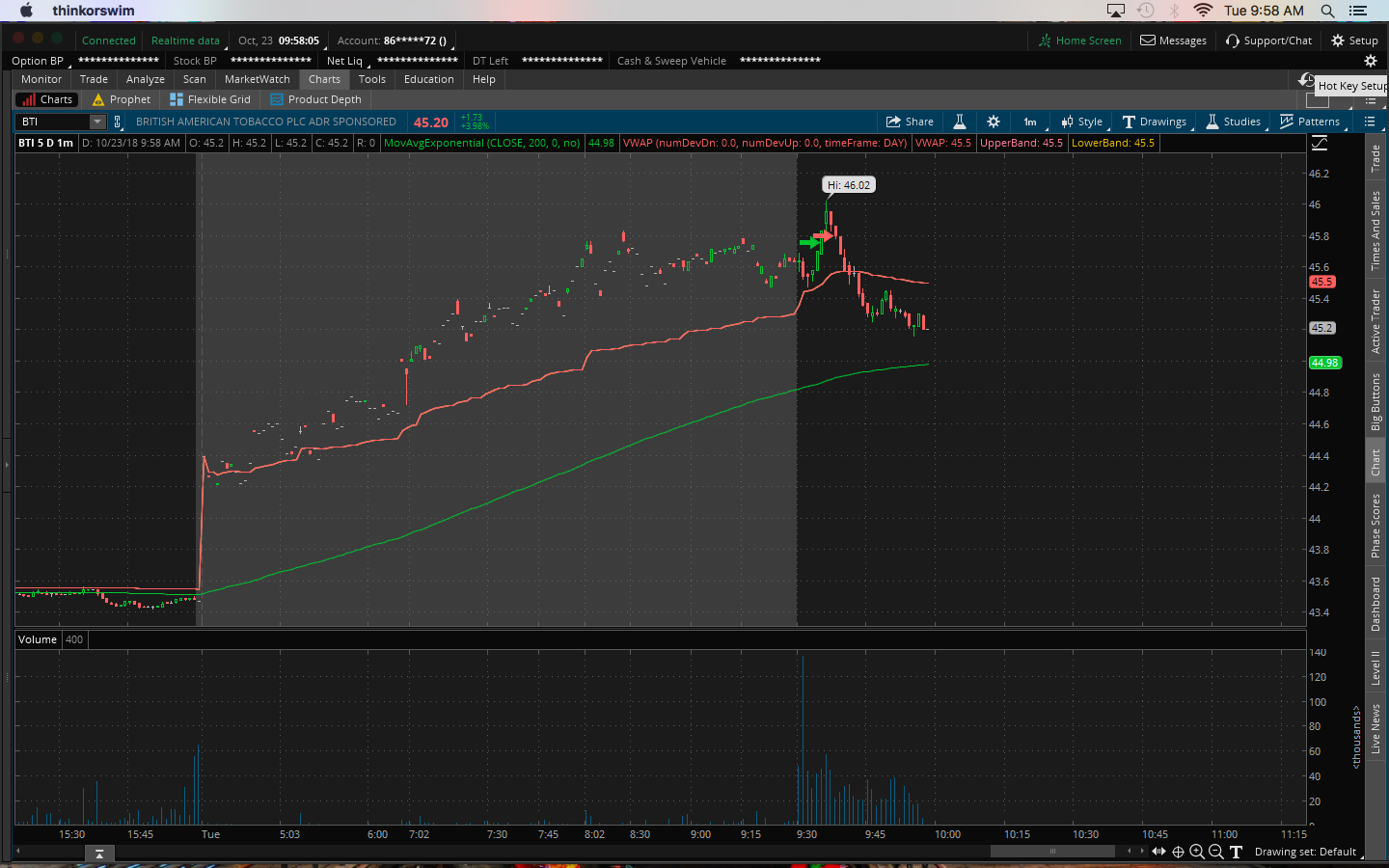Viewport: 1389px width, 868px height.
Task: Open the Trade sidebar panel
Action: point(1376,157)
